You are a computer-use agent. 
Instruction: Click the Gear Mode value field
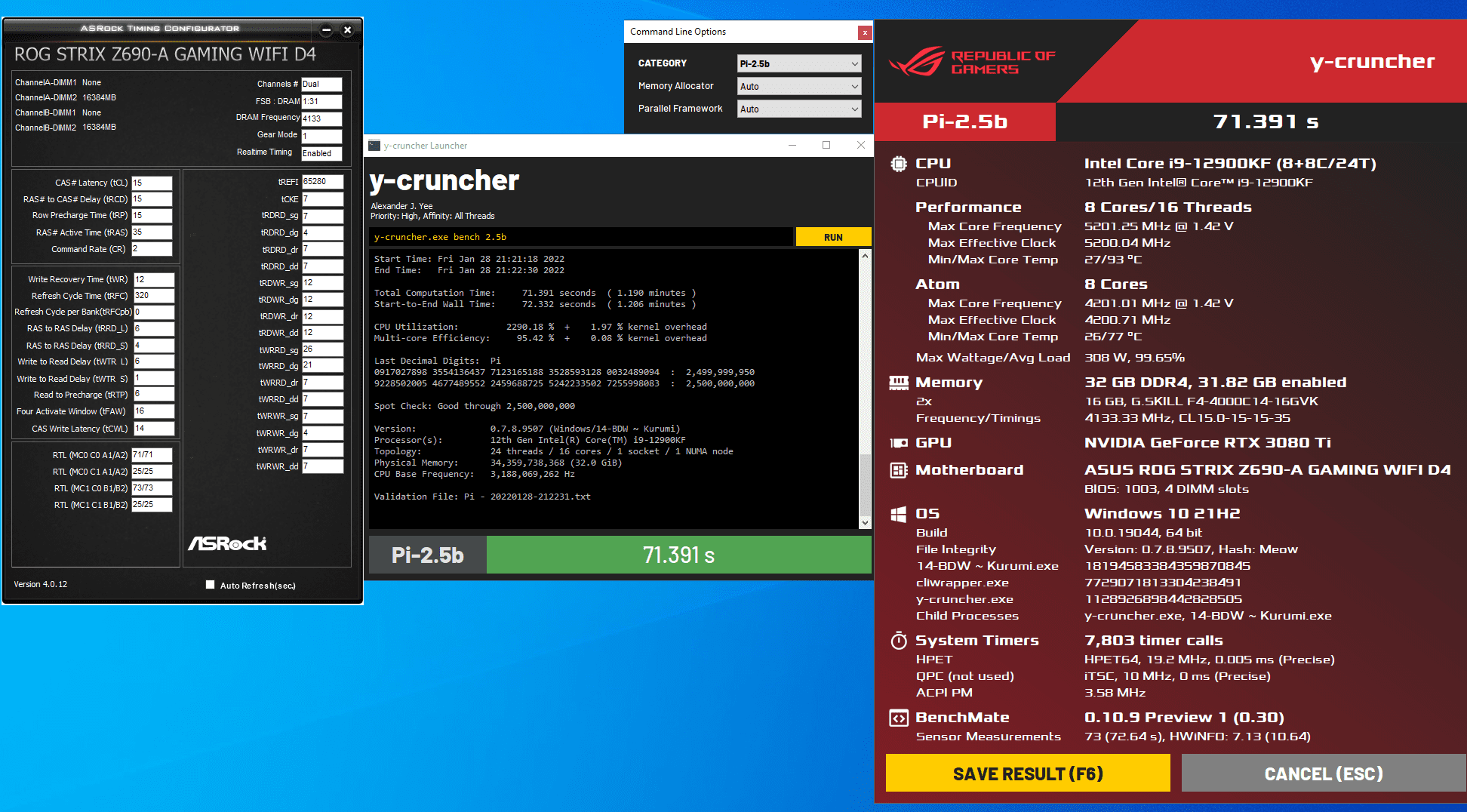coord(321,136)
